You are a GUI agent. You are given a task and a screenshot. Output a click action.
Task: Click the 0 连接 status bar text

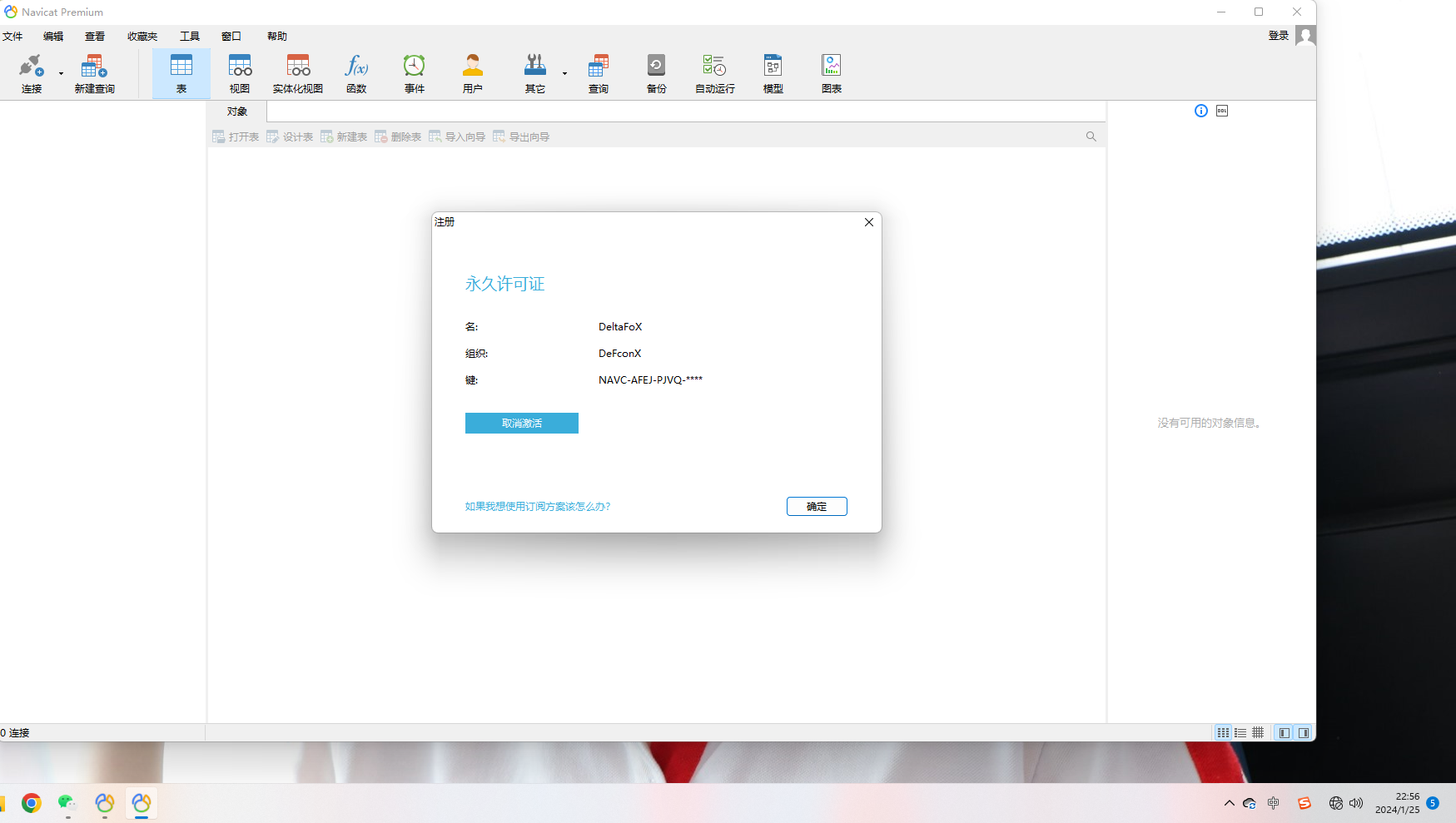coord(15,733)
